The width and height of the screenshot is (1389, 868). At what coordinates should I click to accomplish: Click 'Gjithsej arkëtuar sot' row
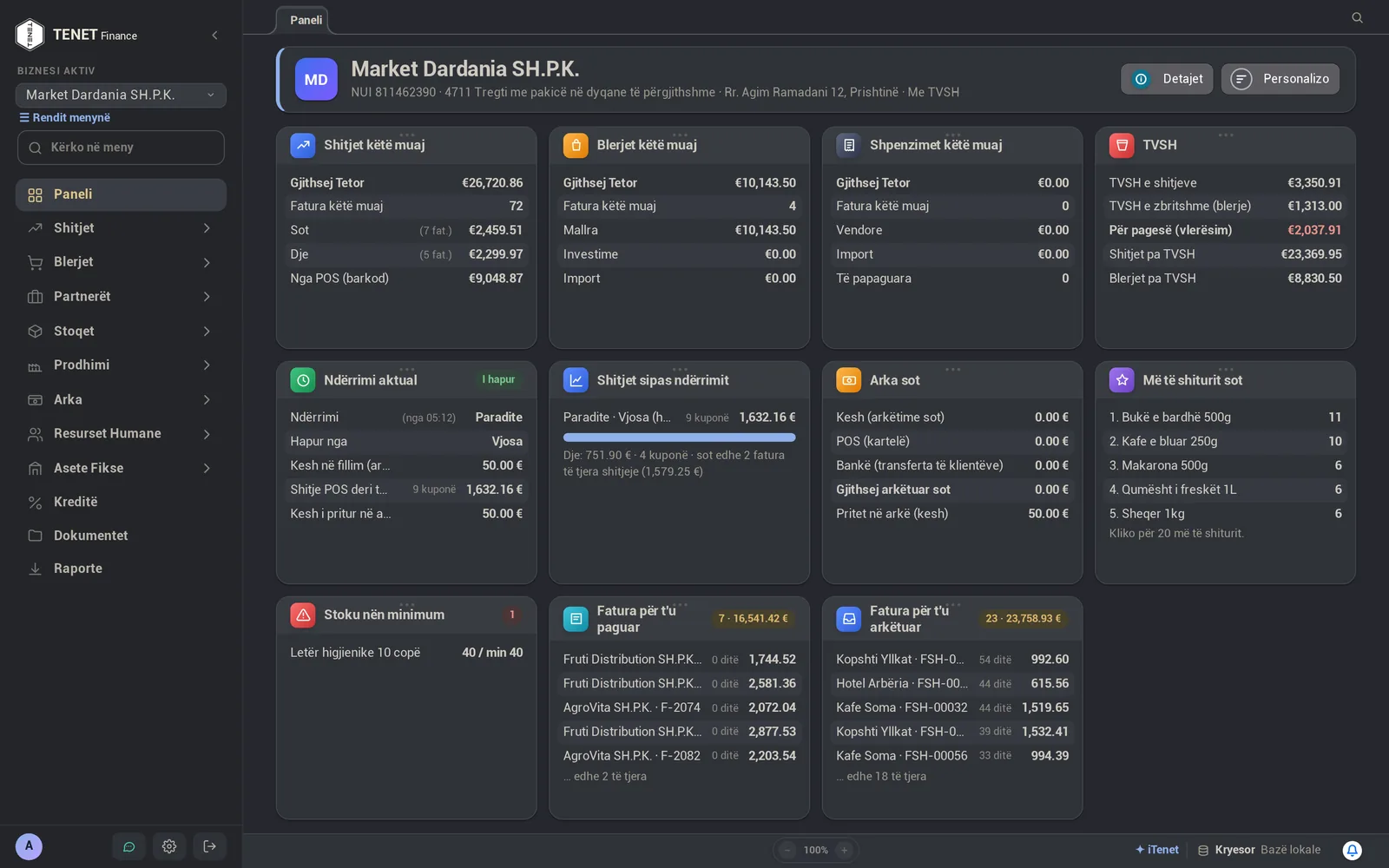pyautogui.click(x=952, y=490)
